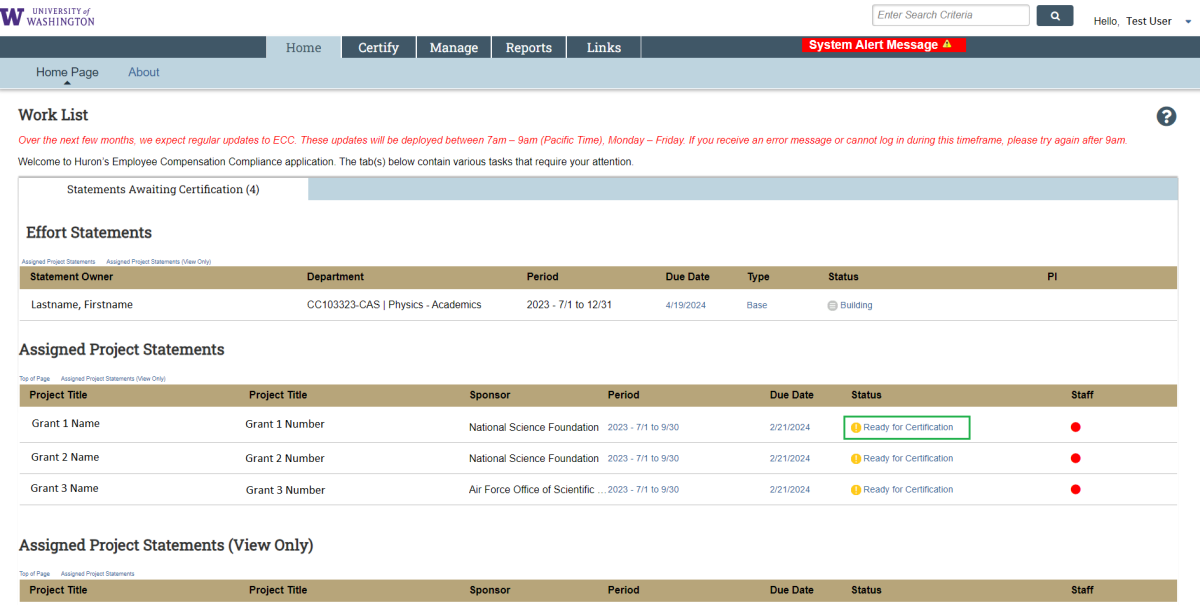The height and width of the screenshot is (605, 1200).
Task: Open the Certify menu tab
Action: point(378,47)
